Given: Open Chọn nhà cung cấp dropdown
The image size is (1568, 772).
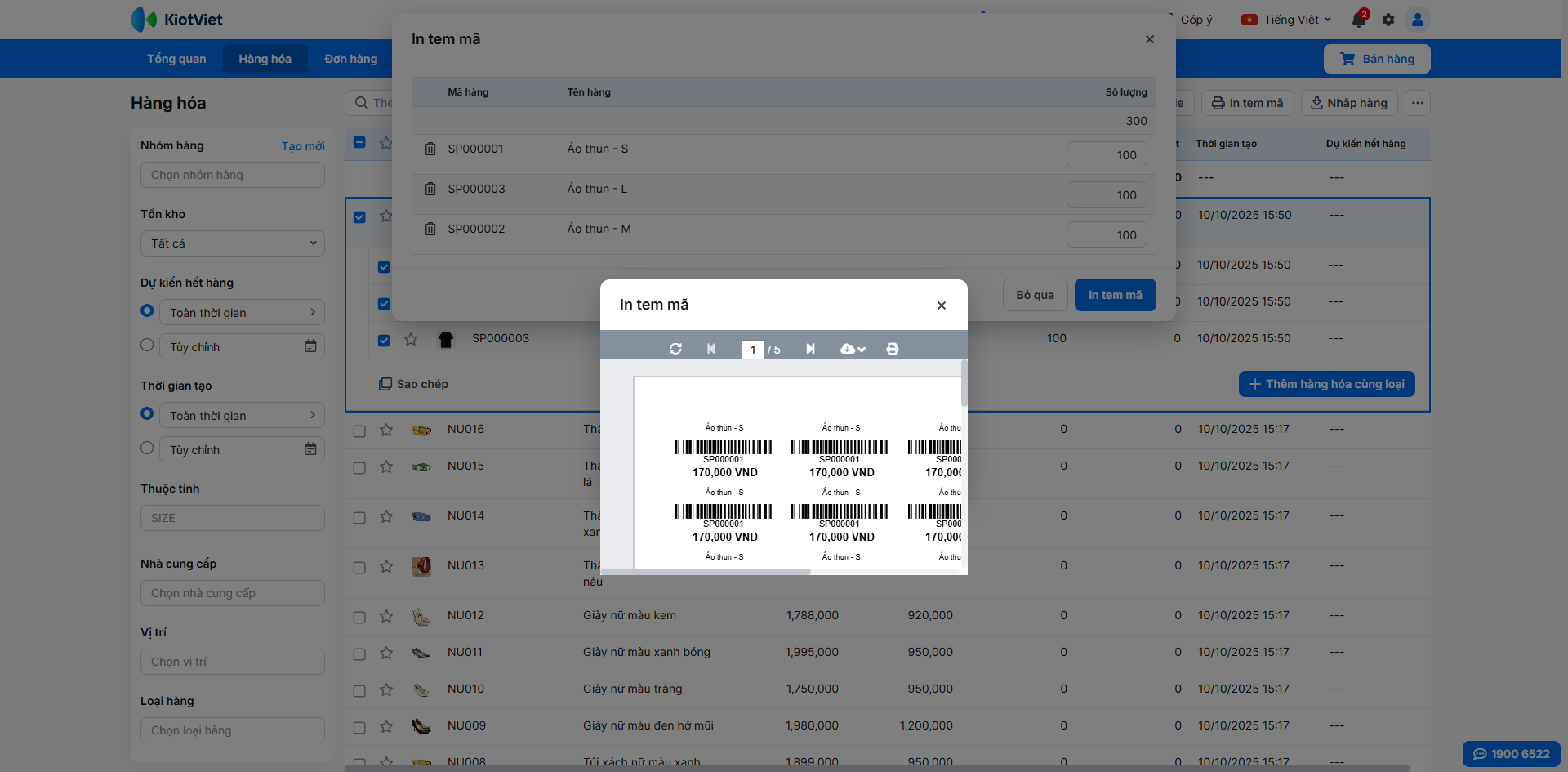Looking at the screenshot, I should point(233,593).
